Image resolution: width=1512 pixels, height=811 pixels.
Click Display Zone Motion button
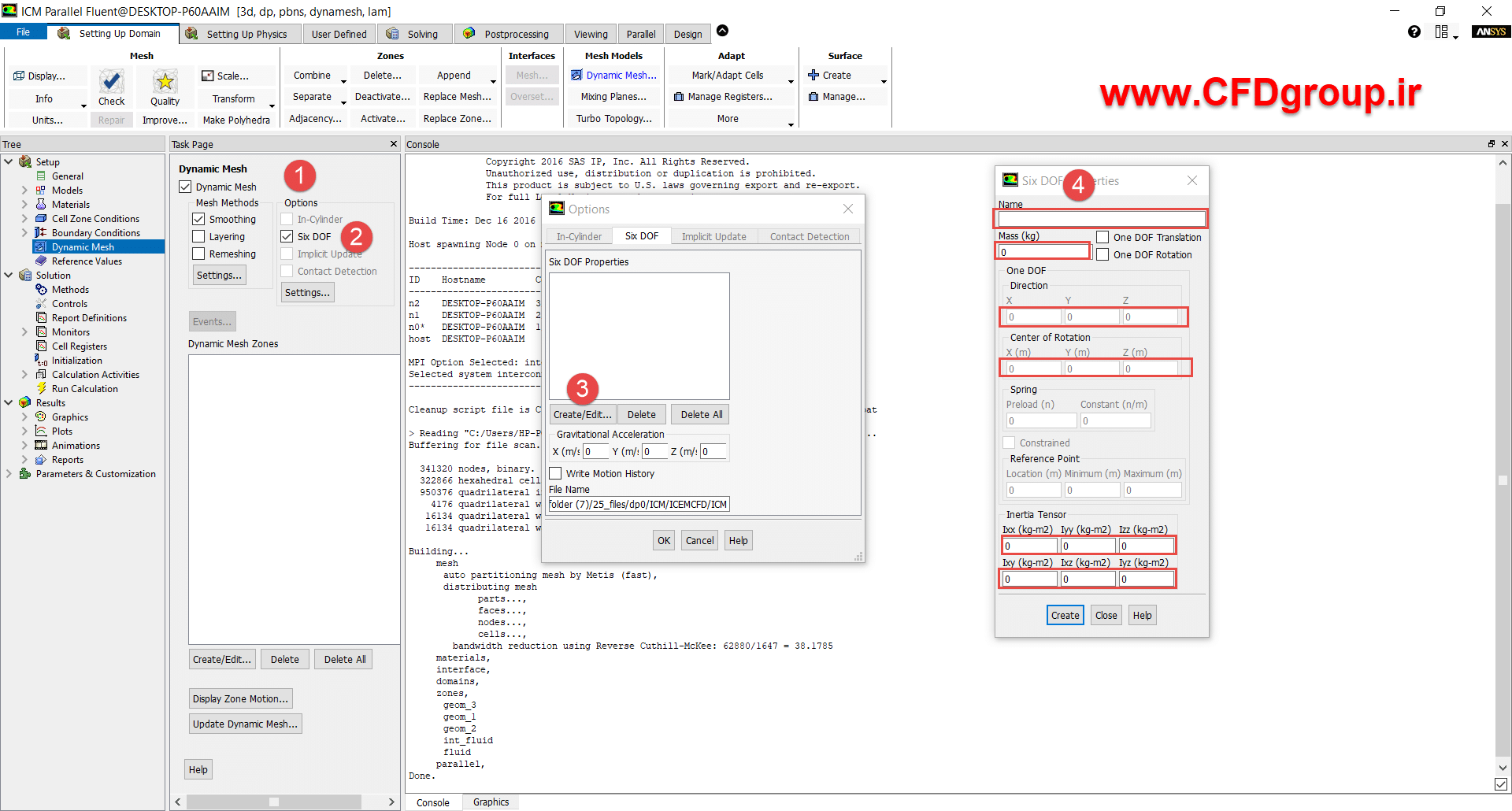point(241,698)
